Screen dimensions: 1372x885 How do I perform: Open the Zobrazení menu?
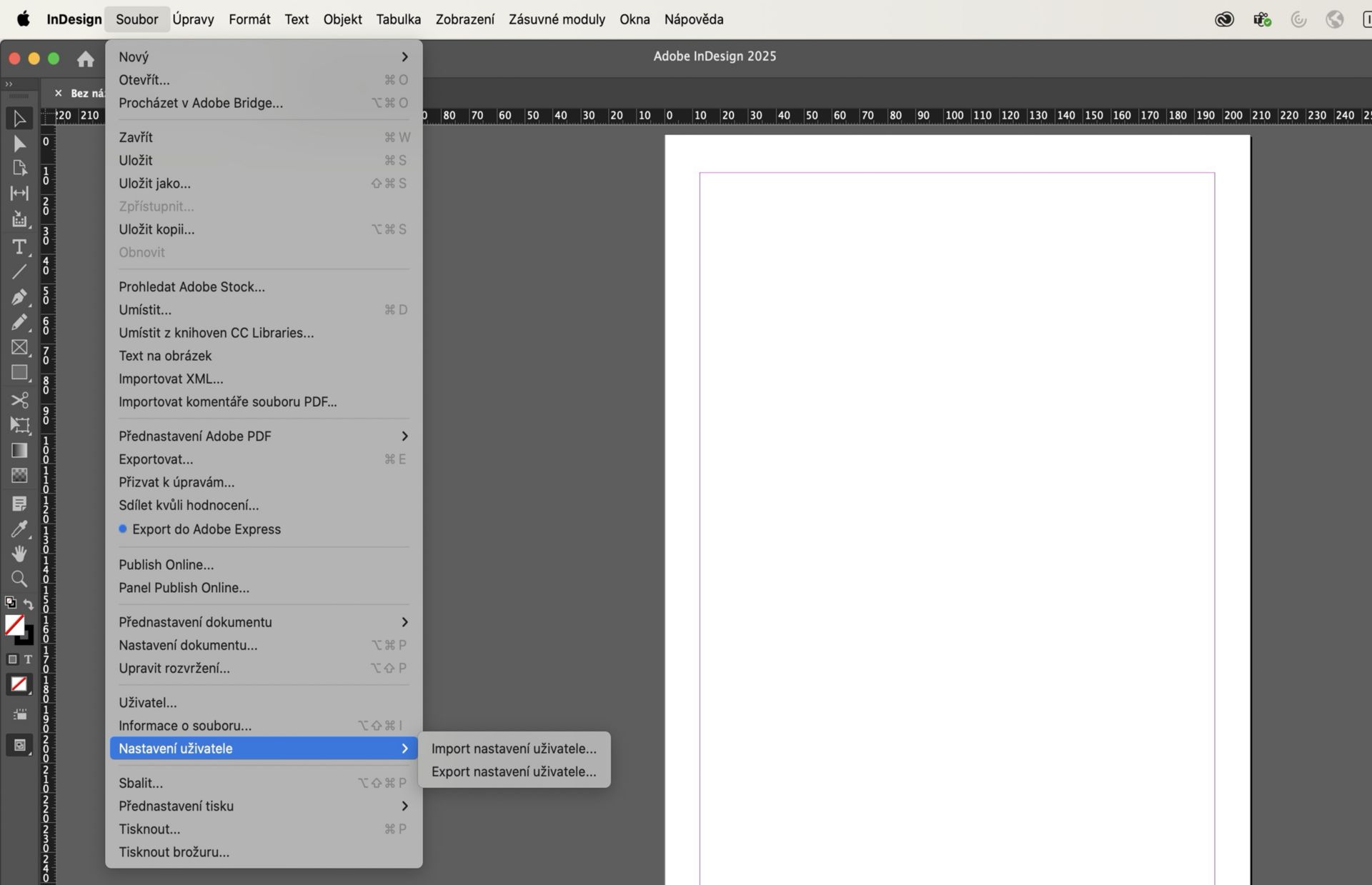[x=464, y=19]
